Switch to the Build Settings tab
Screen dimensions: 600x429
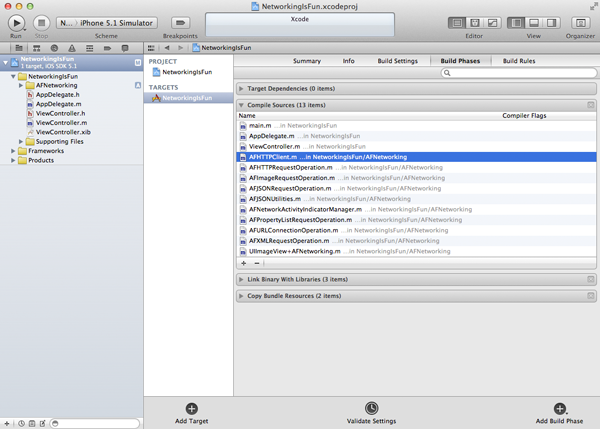coord(398,61)
